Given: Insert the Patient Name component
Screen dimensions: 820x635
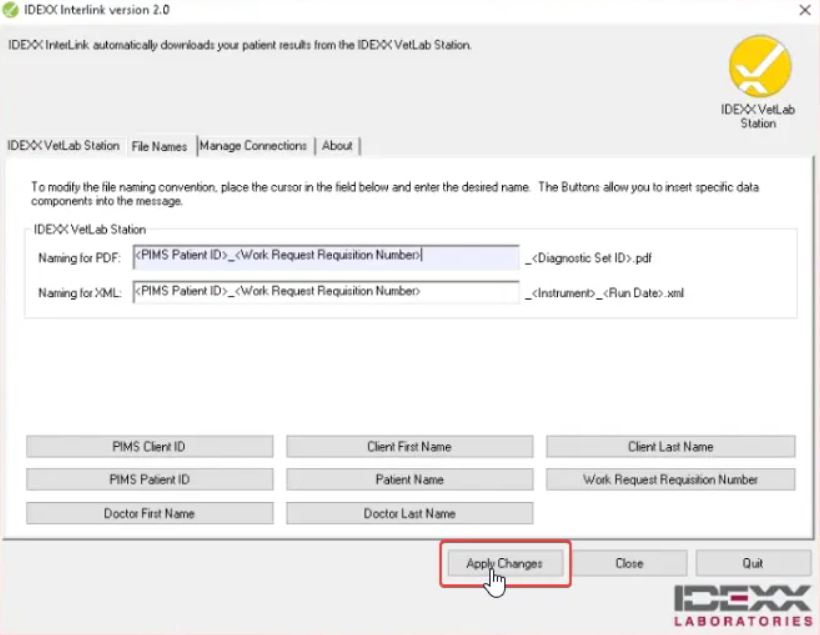Looking at the screenshot, I should point(409,480).
